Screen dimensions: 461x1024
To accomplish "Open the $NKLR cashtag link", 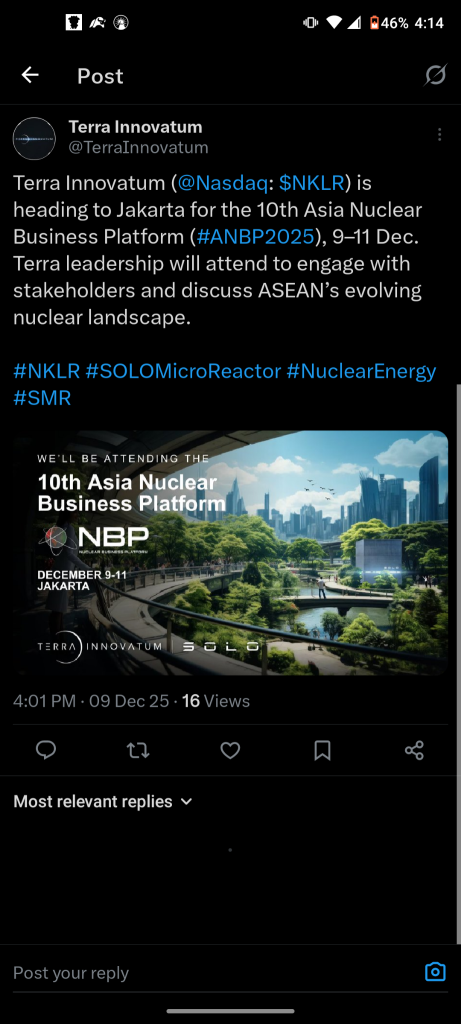I will [x=311, y=183].
